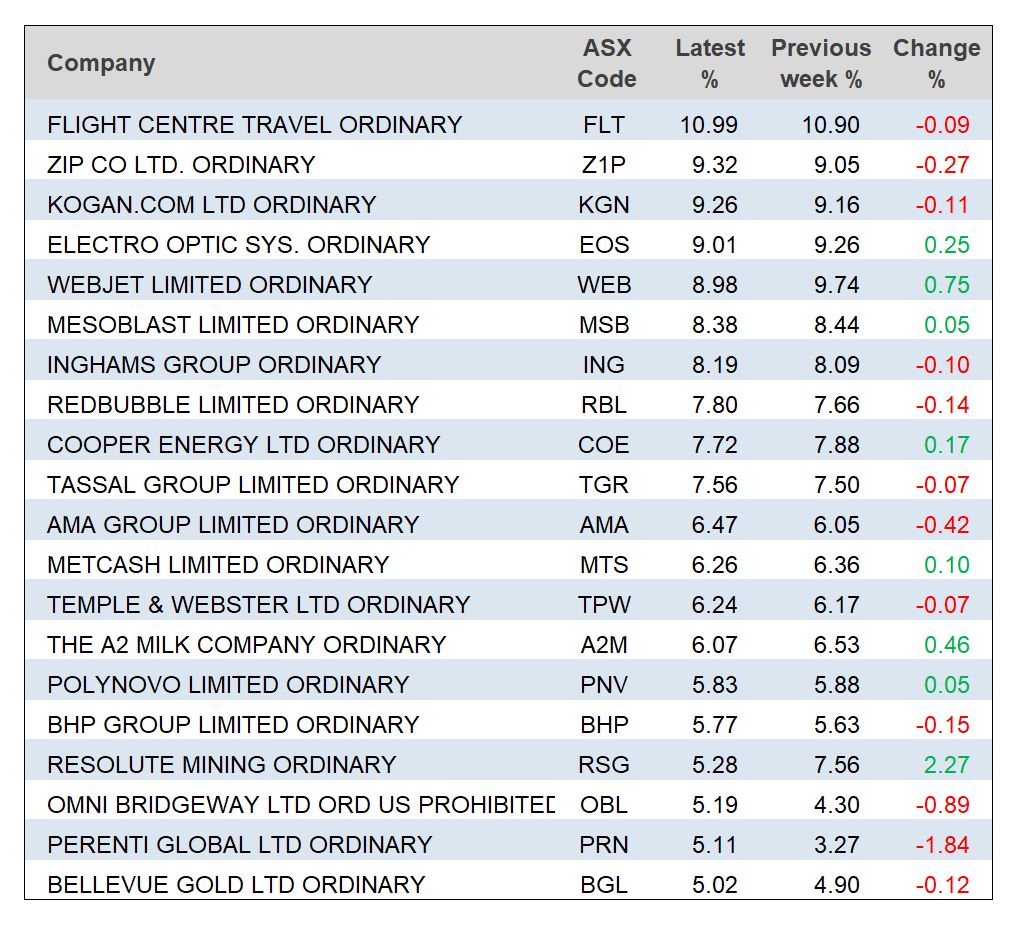This screenshot has height=927, width=1020.
Task: Click the RBL ticker code
Action: (x=603, y=405)
